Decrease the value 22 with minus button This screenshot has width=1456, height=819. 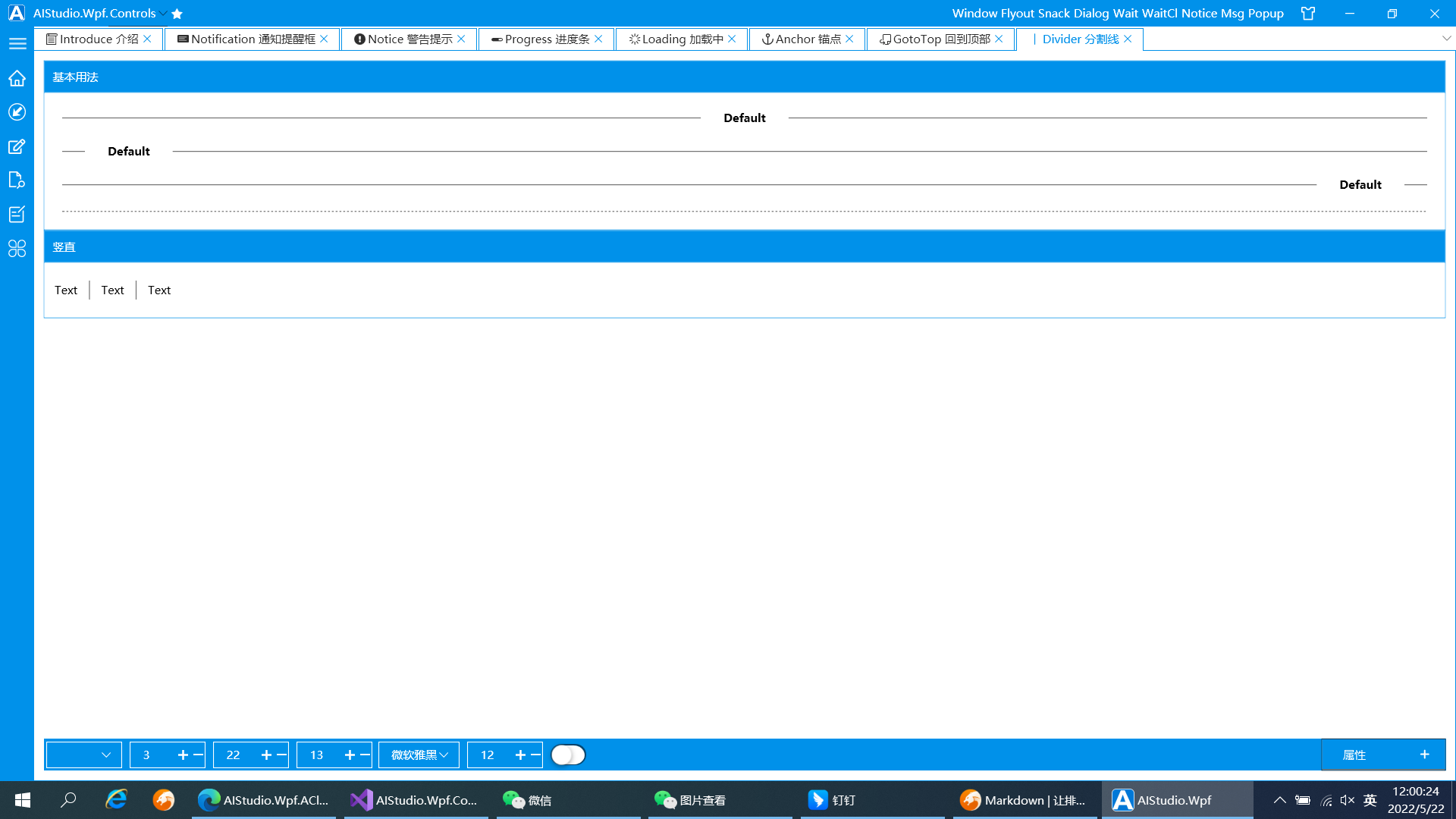(281, 755)
